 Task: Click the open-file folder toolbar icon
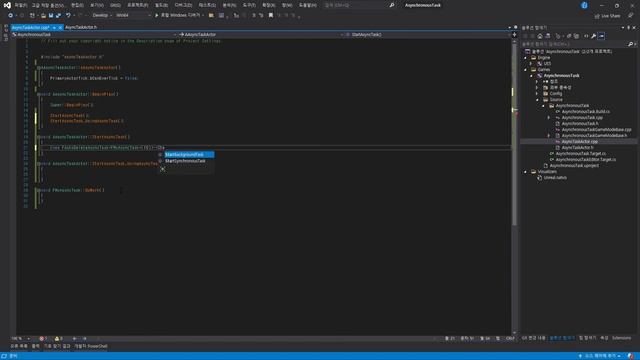click(x=43, y=15)
